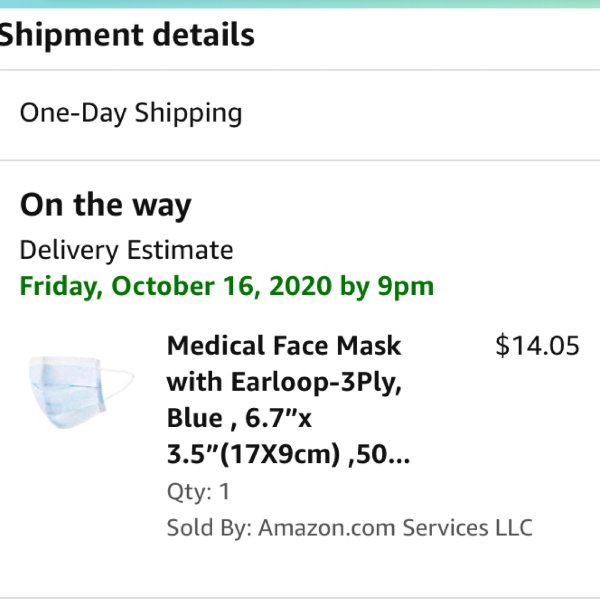The image size is (600, 600).
Task: Click the Blue , 6.7"x title line
Action: click(240, 418)
